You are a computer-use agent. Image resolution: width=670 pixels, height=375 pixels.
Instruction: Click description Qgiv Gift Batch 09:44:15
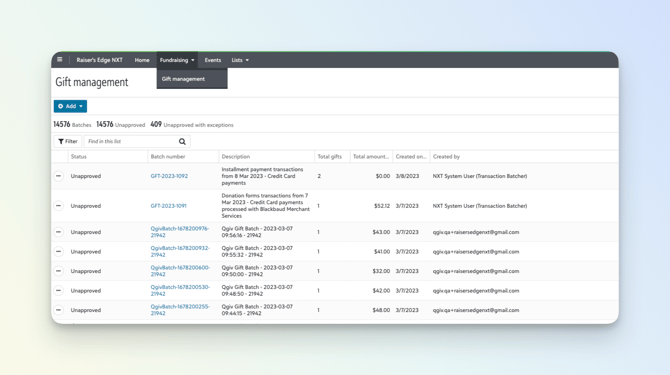[x=257, y=310]
